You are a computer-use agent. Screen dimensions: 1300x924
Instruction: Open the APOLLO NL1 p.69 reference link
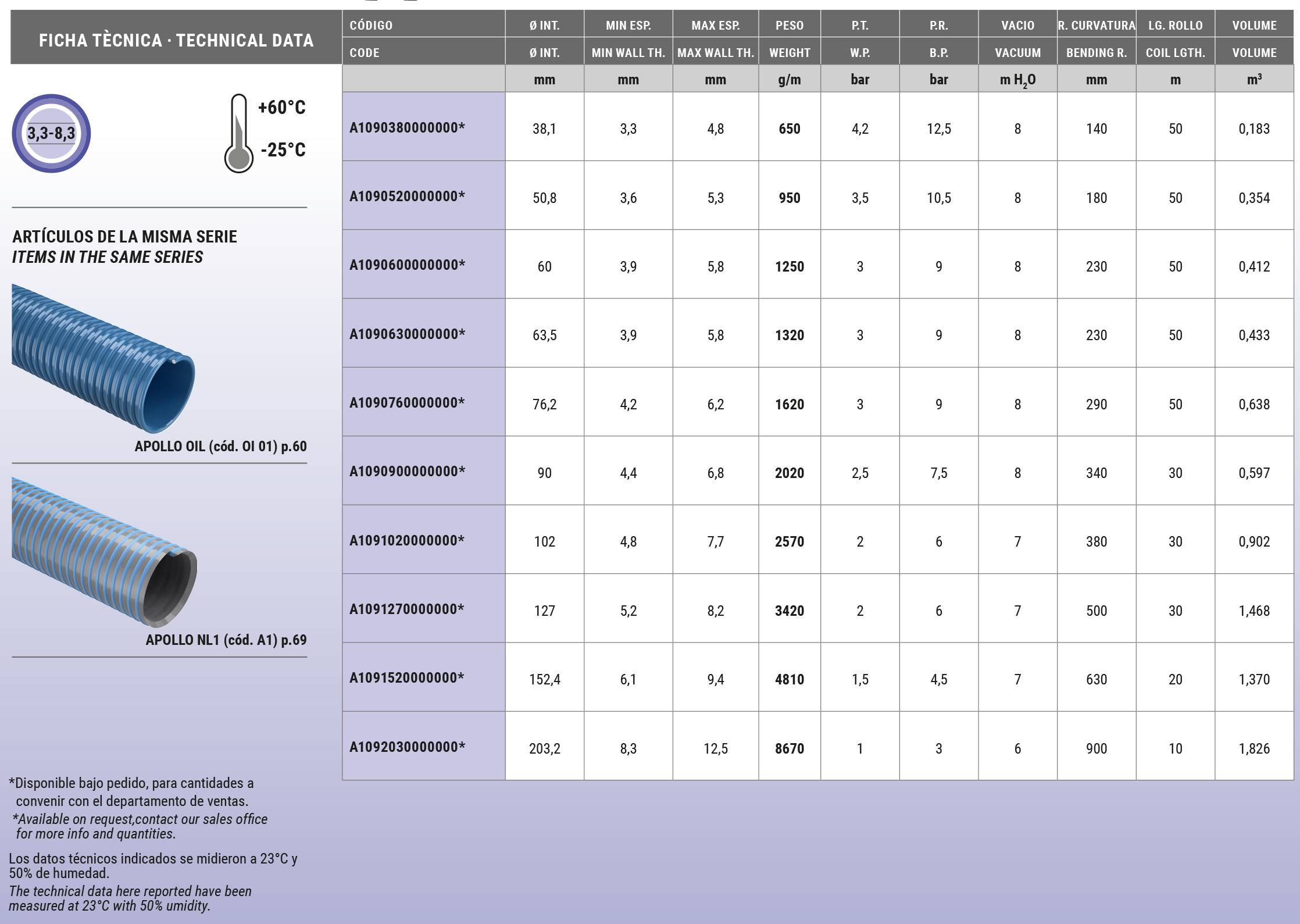226,640
